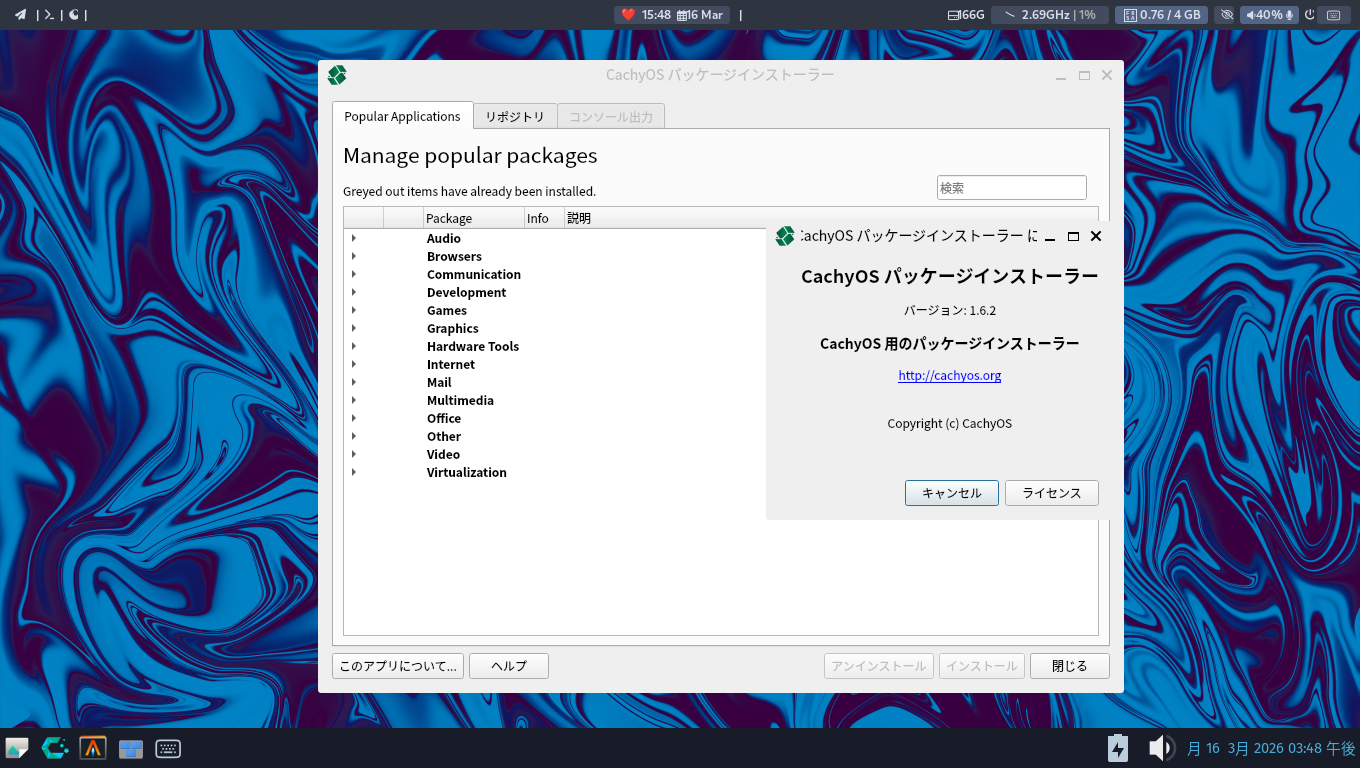Click the battery charging icon in taskbar
Screen dimensions: 1360x768
pos(1118,748)
